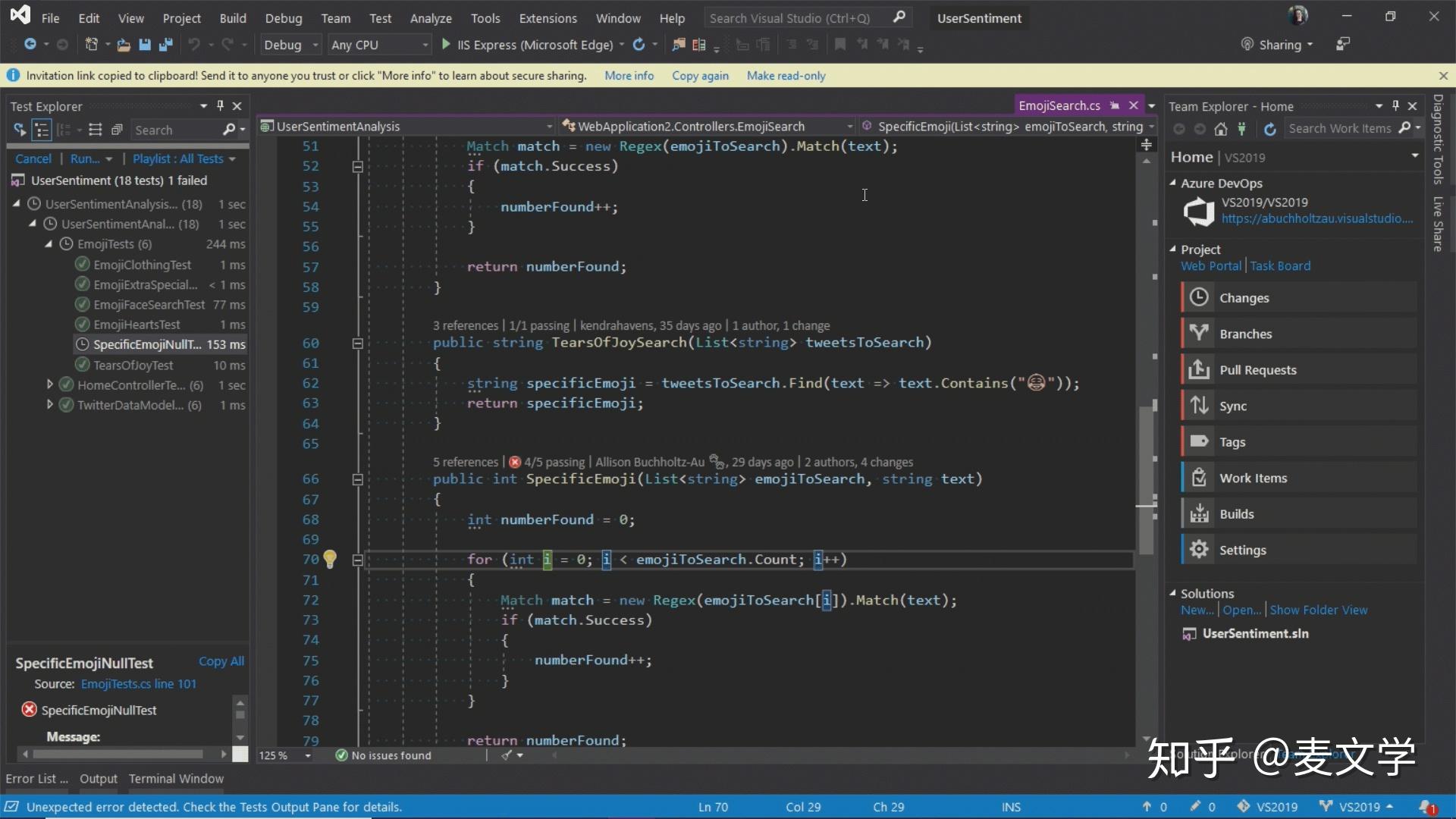Click the Copy All link in test details
The height and width of the screenshot is (819, 1456).
click(221, 661)
